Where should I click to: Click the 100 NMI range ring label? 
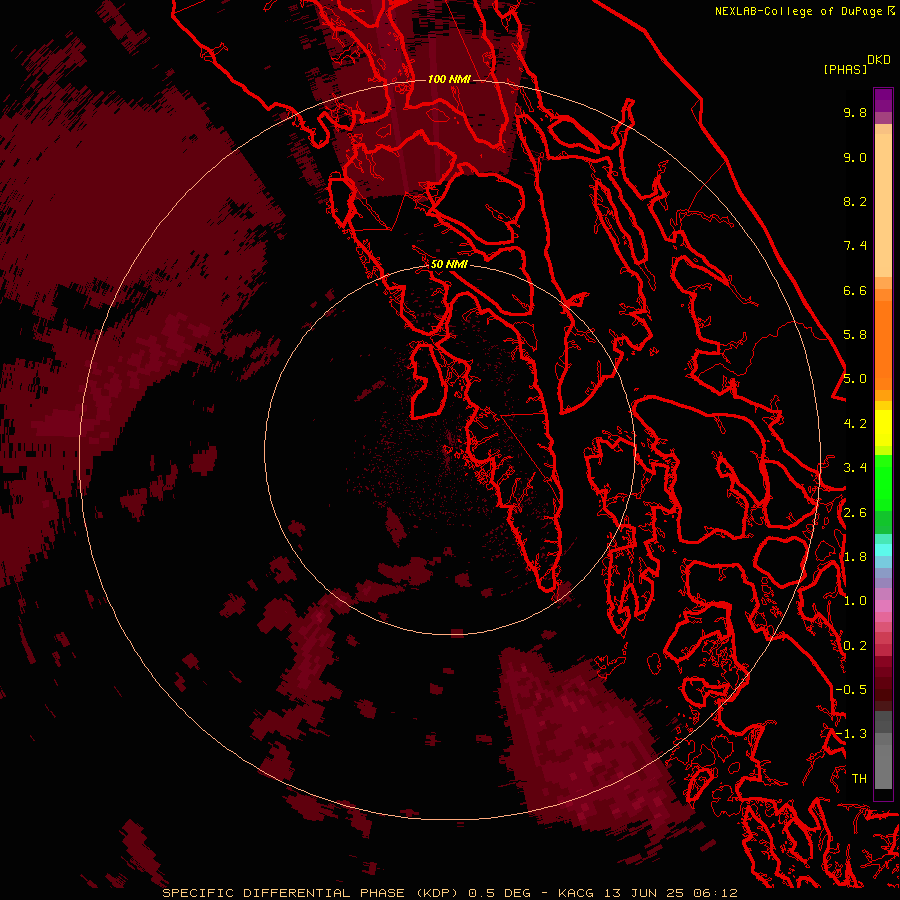coord(449,79)
